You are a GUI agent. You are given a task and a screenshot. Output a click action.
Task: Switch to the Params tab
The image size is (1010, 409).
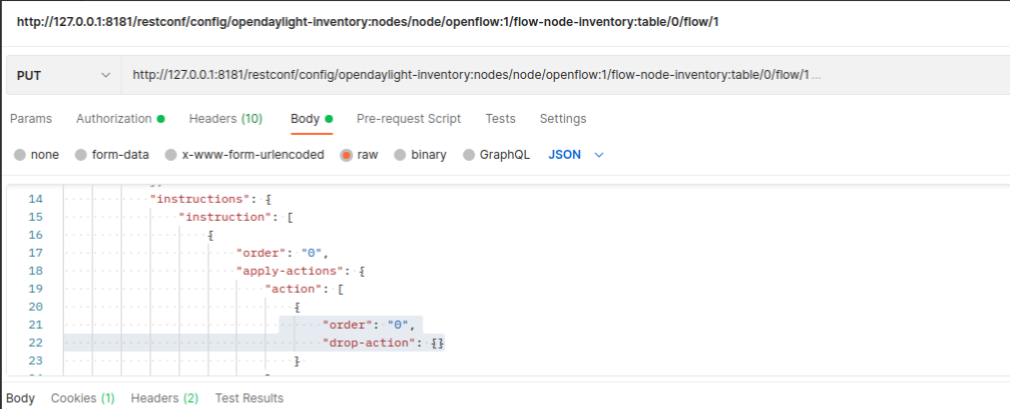[31, 119]
